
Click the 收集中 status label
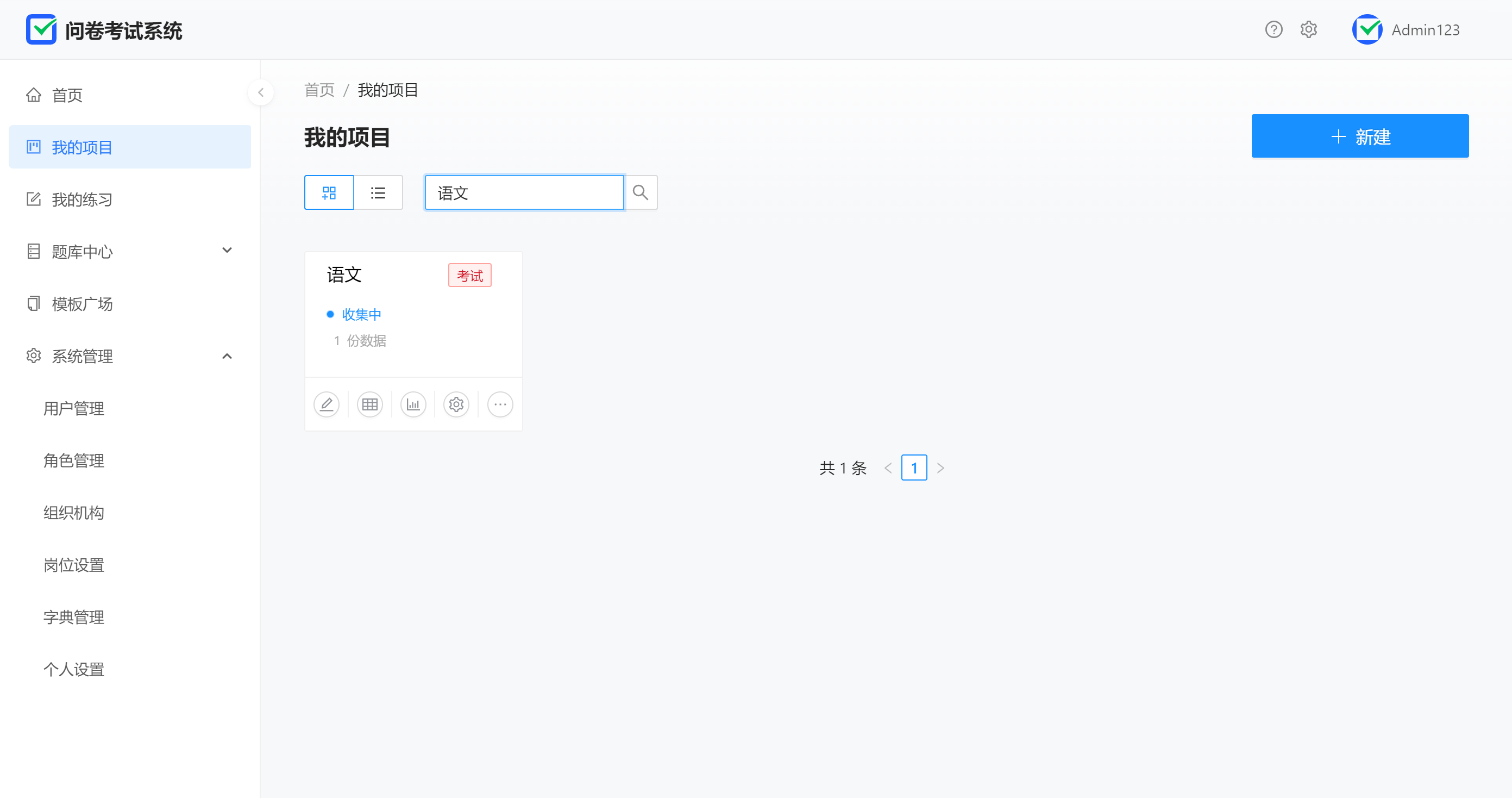tap(362, 315)
